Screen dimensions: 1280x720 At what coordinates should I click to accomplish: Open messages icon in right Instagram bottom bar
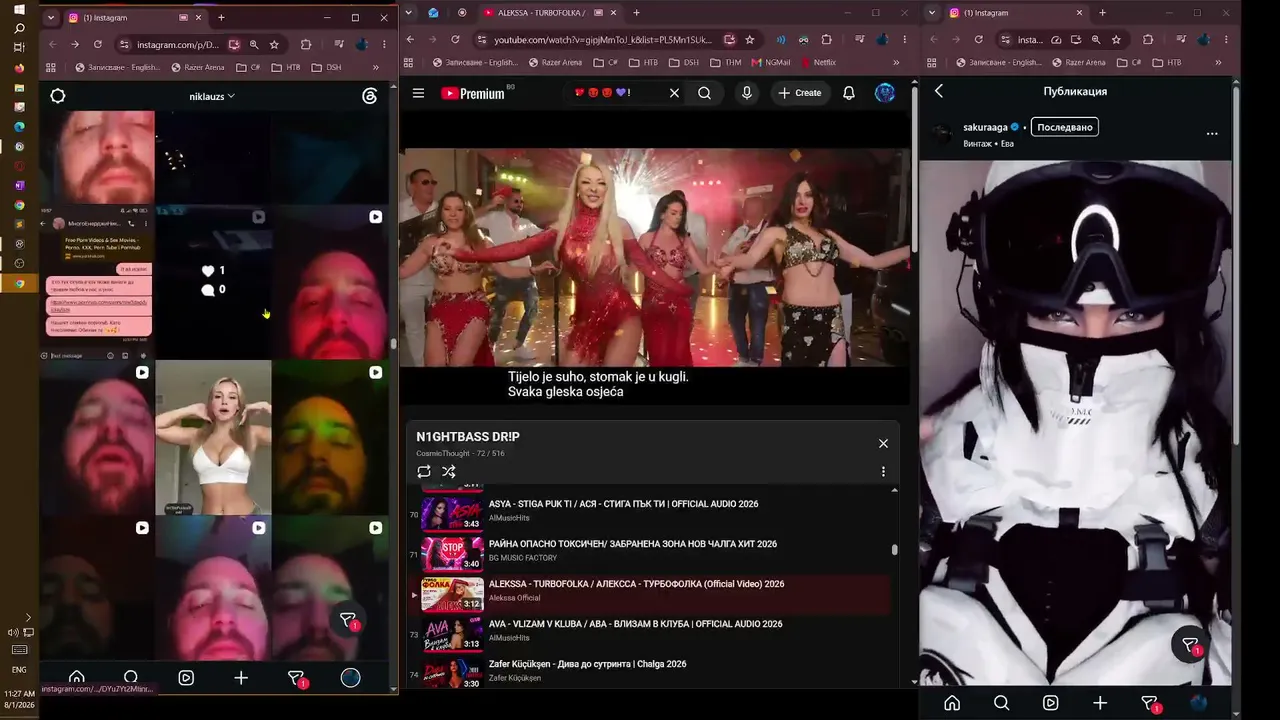[1150, 704]
